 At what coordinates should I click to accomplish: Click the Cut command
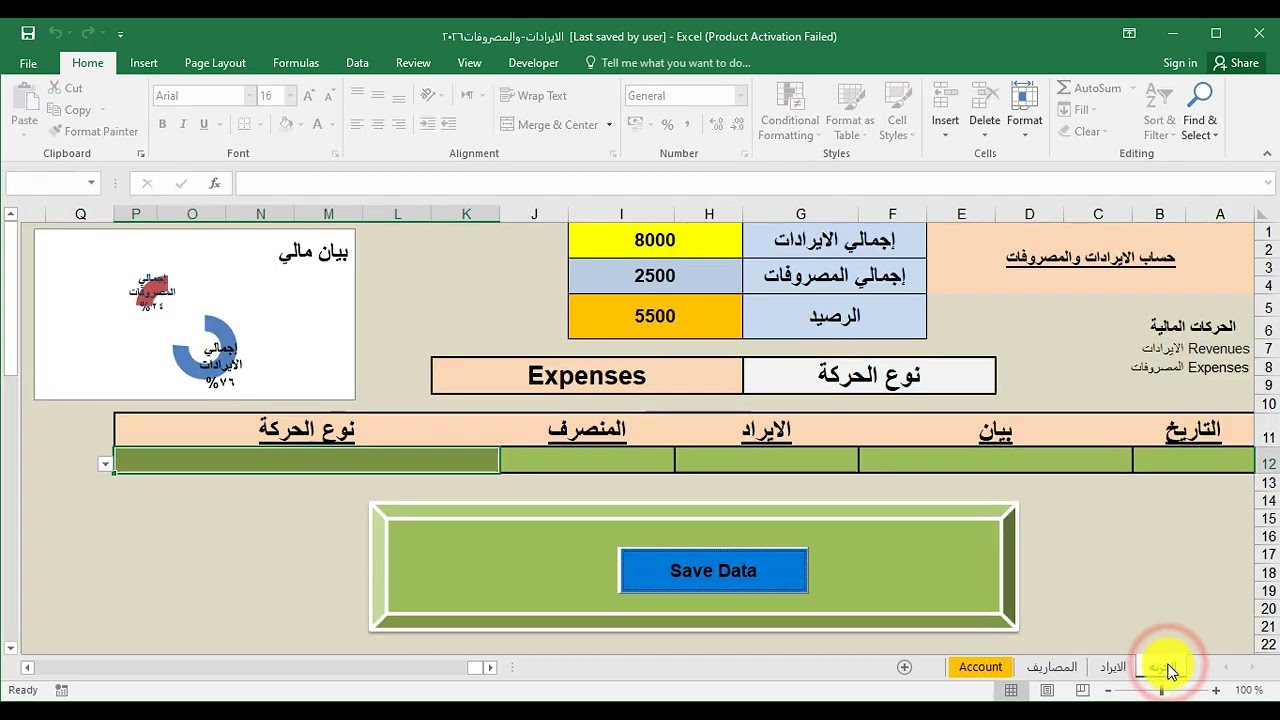65,88
